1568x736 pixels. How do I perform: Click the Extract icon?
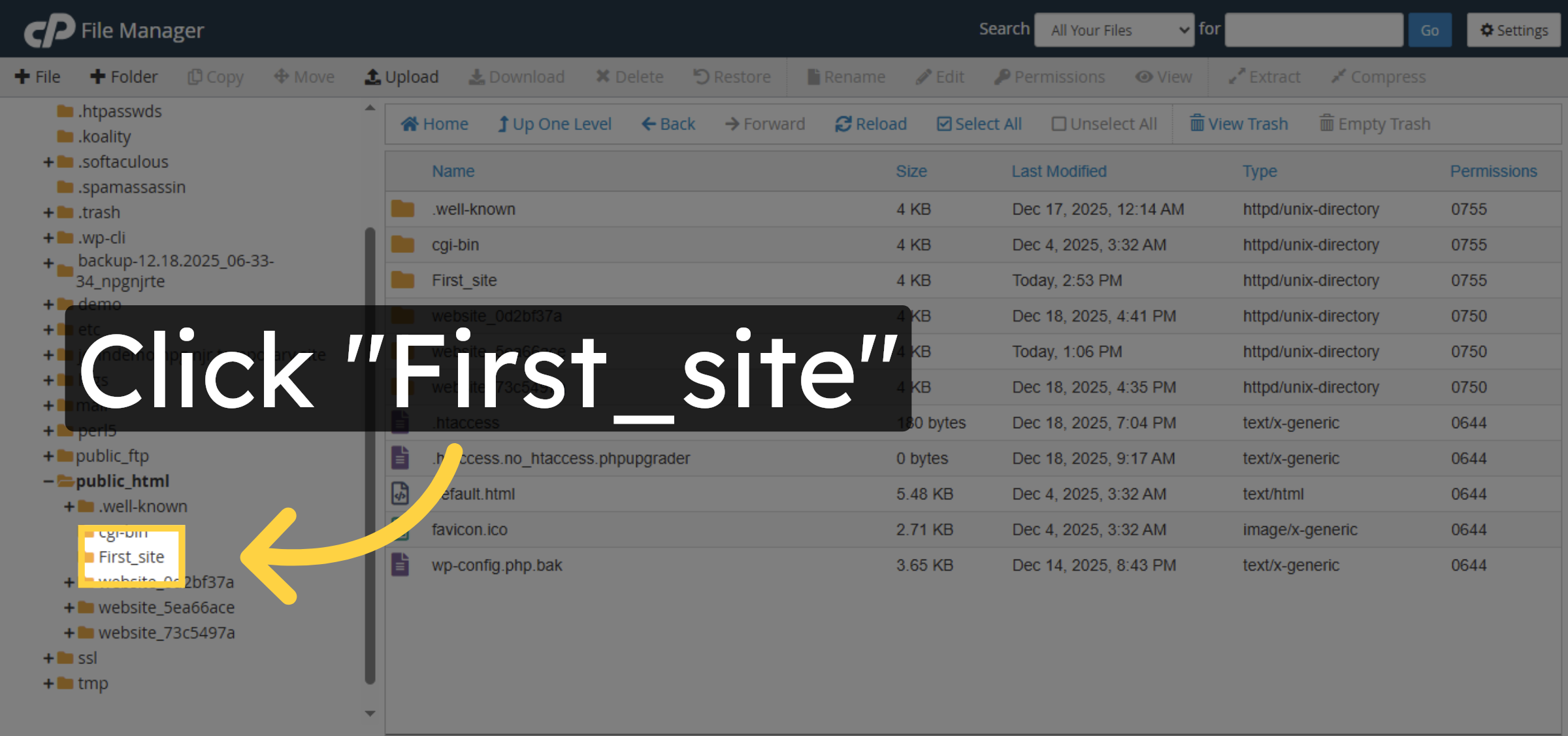coord(1264,76)
